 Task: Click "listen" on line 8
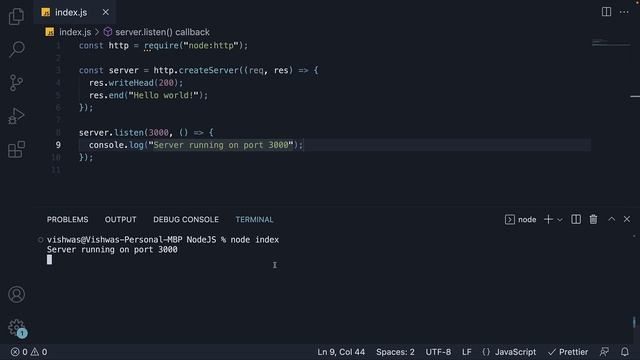point(129,133)
